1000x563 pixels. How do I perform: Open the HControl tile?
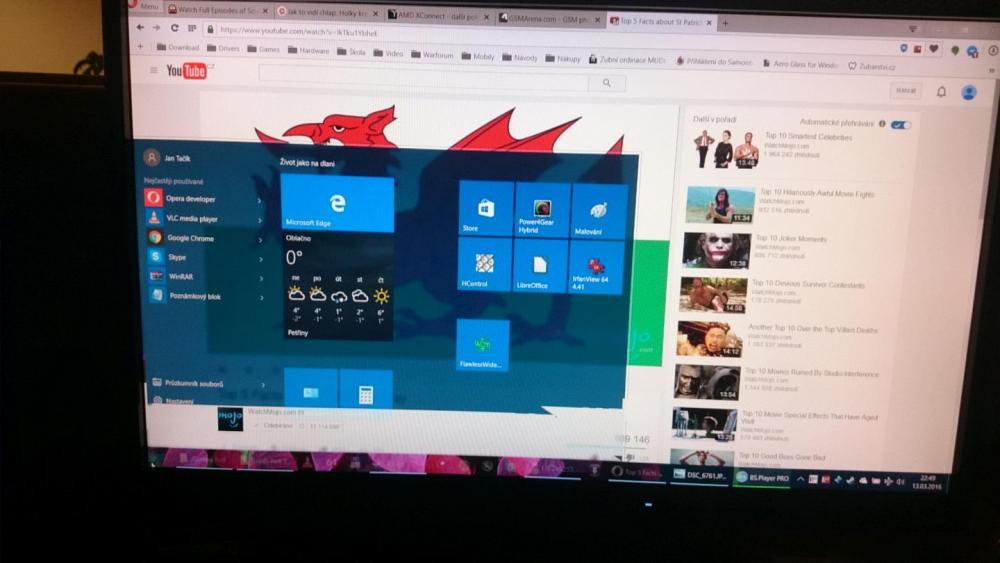coord(484,265)
